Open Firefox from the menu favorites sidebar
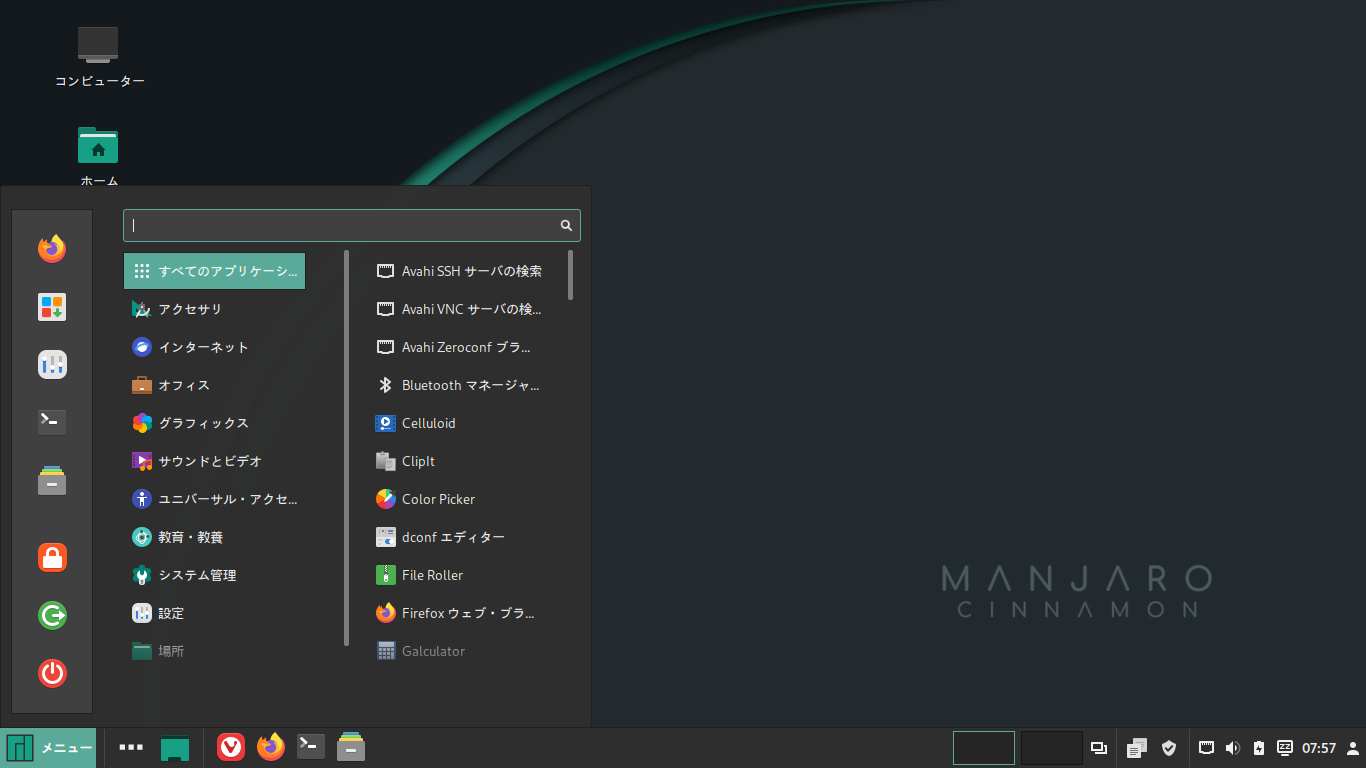The image size is (1366, 768). (52, 248)
